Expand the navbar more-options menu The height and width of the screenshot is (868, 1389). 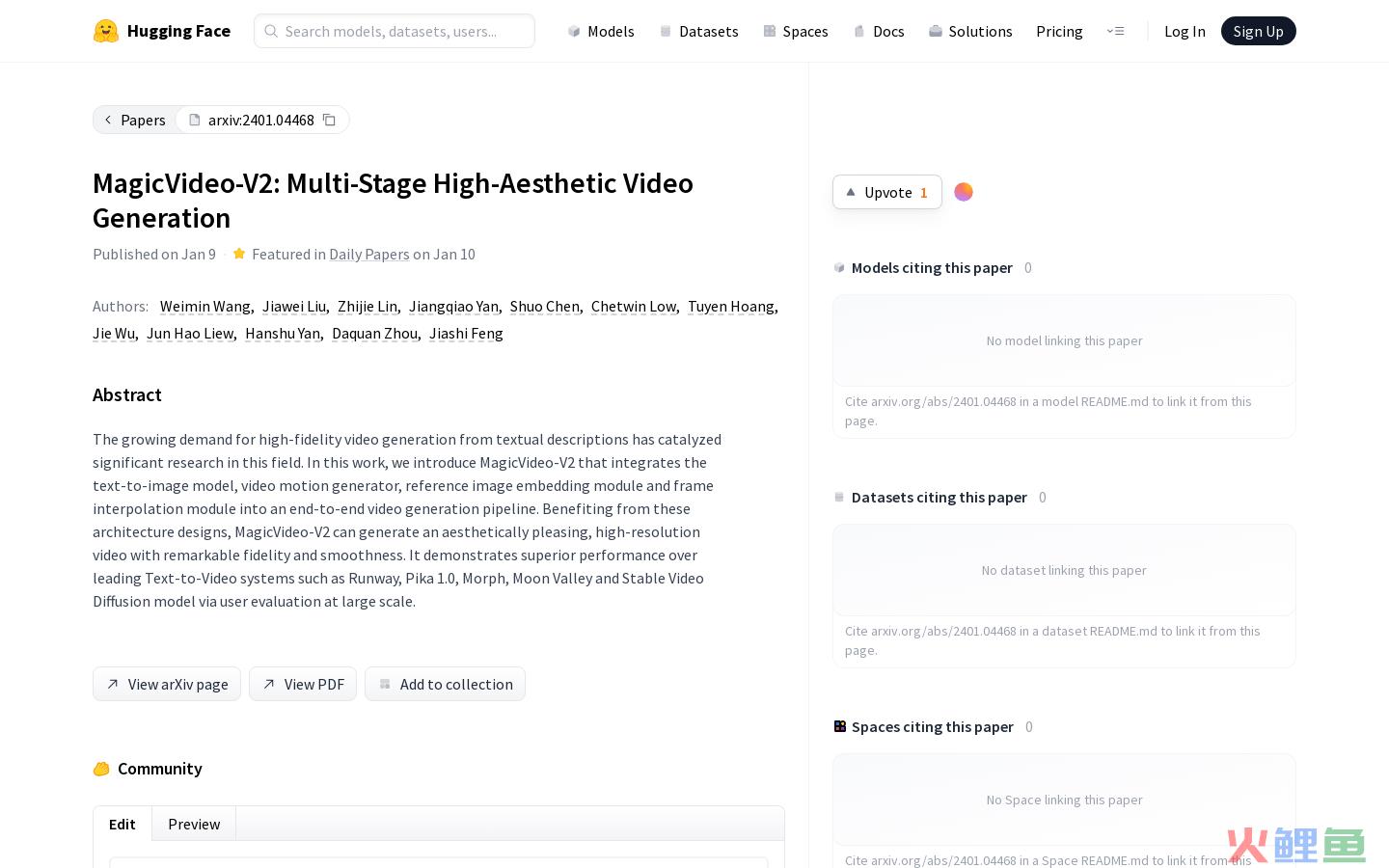(1115, 31)
